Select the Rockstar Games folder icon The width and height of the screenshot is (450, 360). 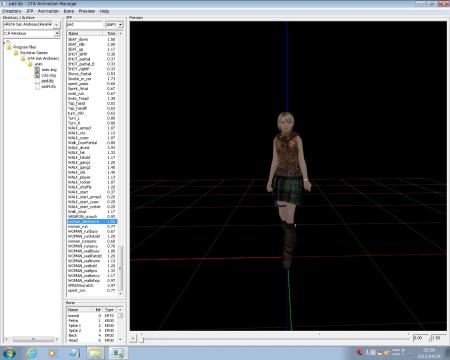[x=16, y=53]
